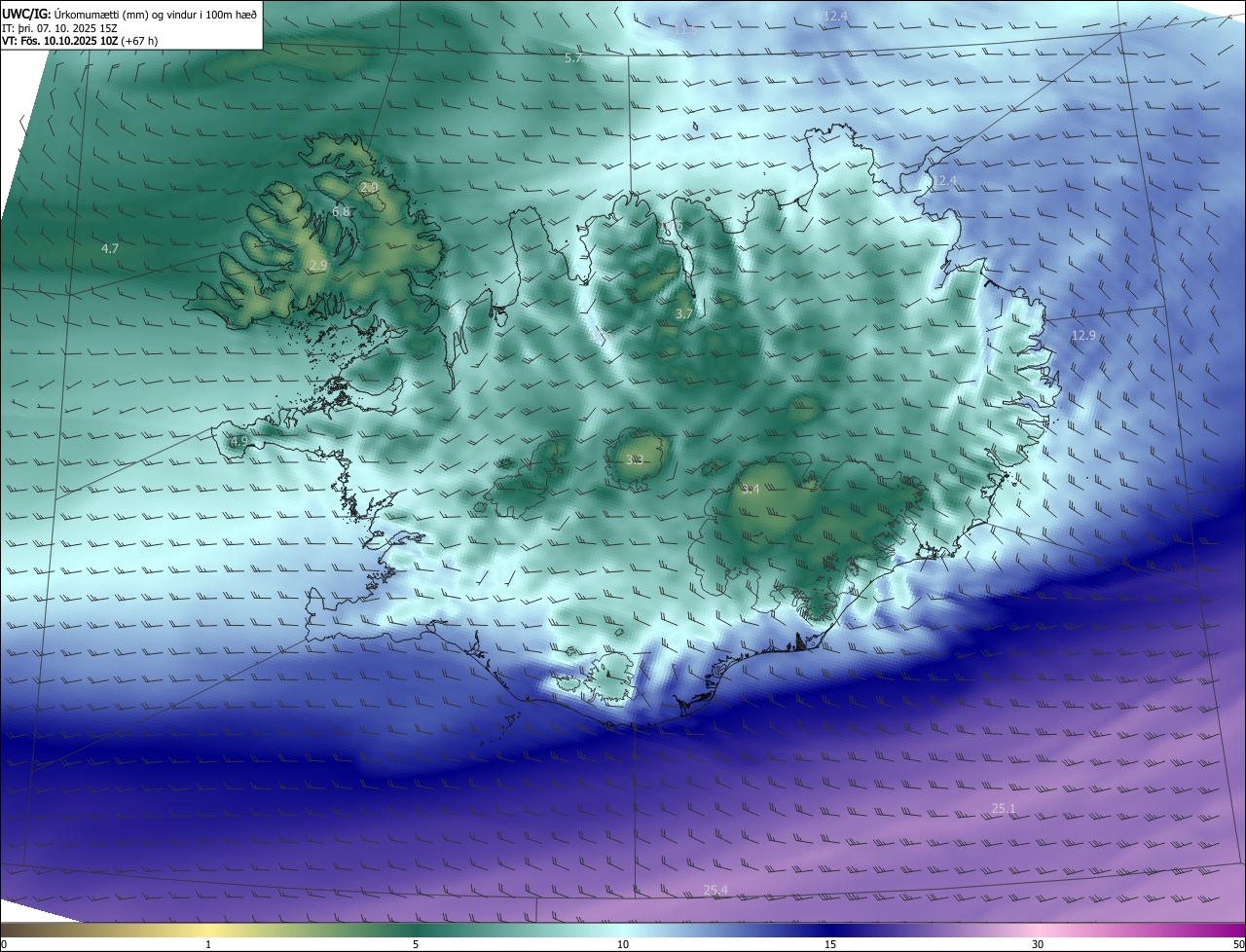Click the 25.1 value label in the purple area
The height and width of the screenshot is (952, 1246).
tap(1004, 809)
